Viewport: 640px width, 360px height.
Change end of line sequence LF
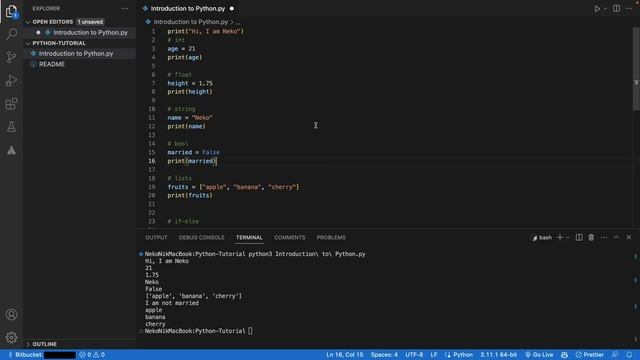tap(434, 355)
